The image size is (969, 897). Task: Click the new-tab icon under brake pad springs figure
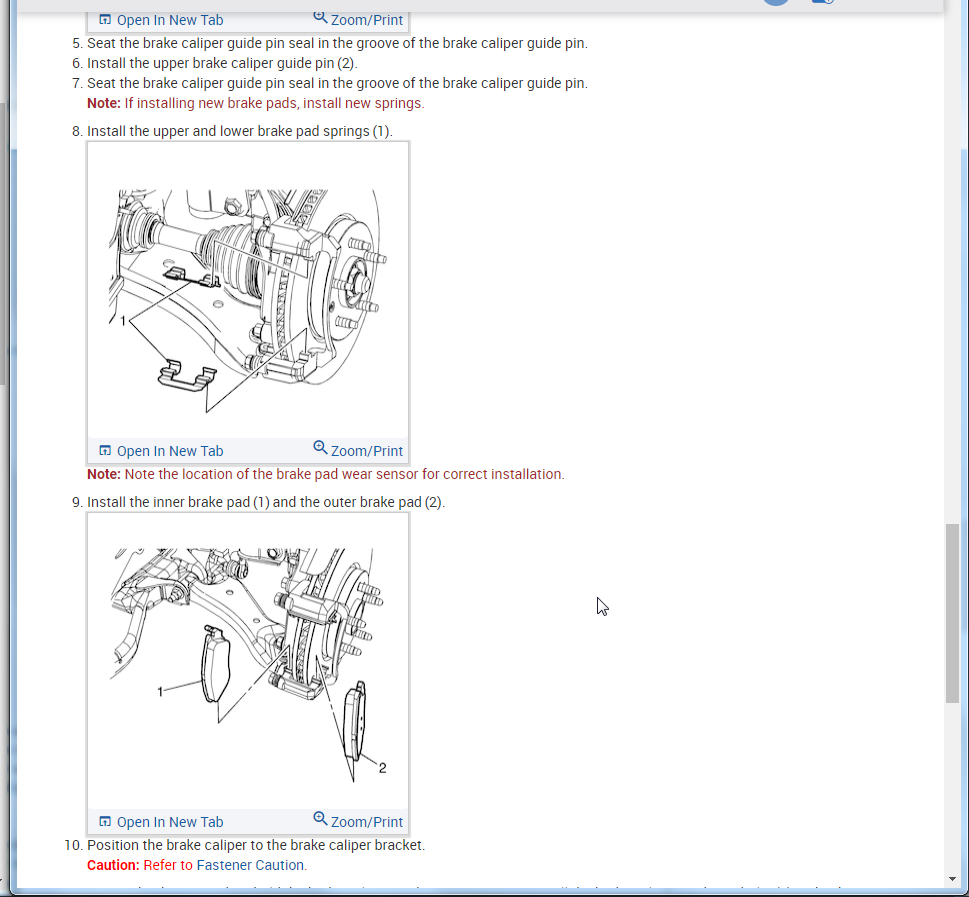[x=105, y=451]
